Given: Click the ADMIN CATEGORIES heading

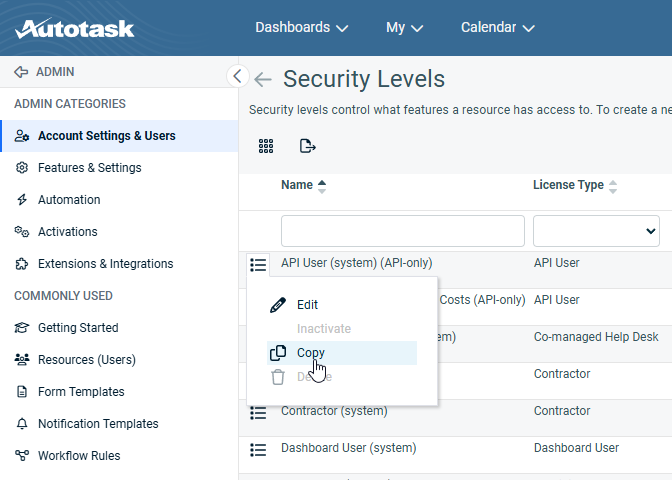Looking at the screenshot, I should pos(70,104).
